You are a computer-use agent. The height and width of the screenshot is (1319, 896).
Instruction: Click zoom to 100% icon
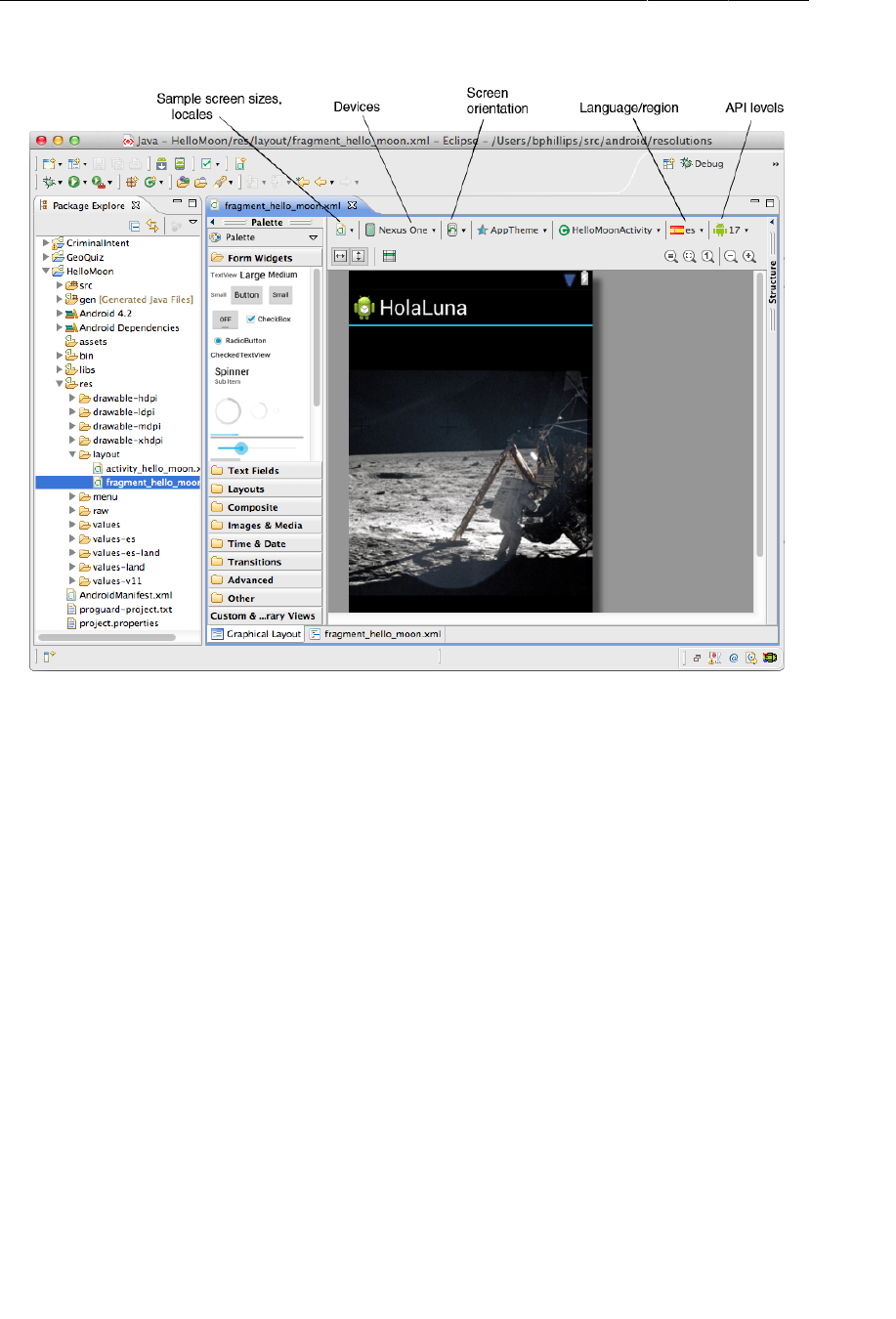[x=707, y=256]
